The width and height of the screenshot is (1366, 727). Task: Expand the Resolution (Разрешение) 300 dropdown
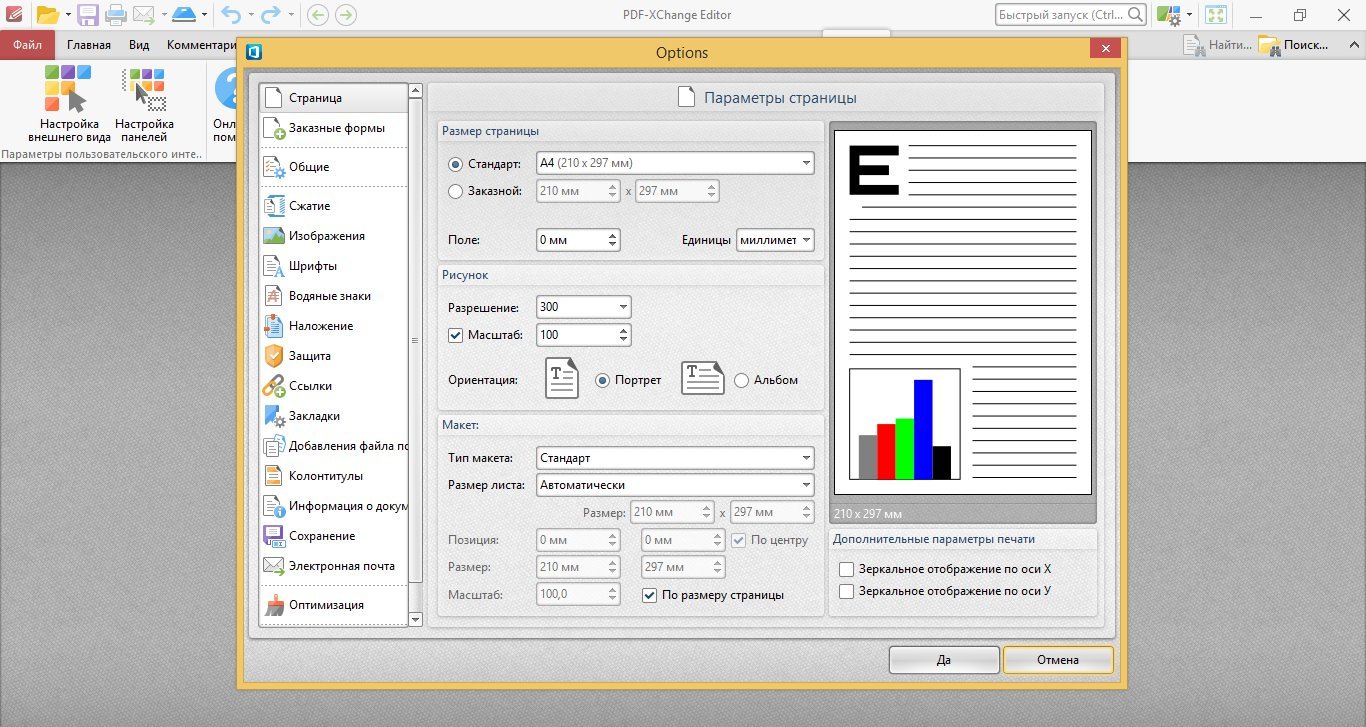tap(623, 308)
